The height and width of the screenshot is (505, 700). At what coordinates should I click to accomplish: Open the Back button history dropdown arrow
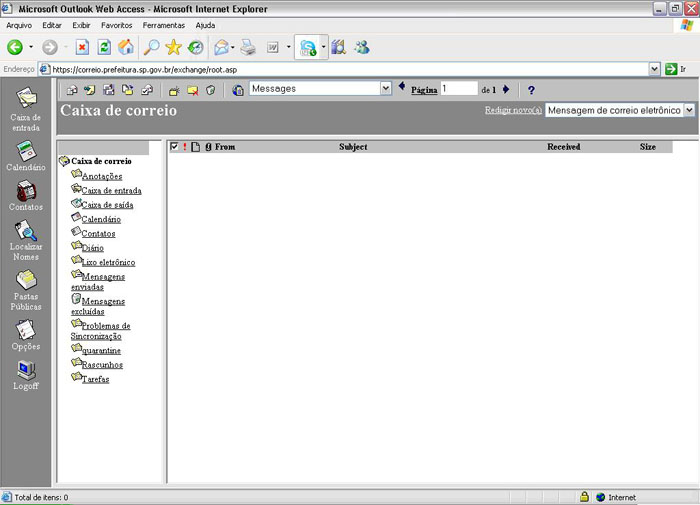(x=31, y=47)
